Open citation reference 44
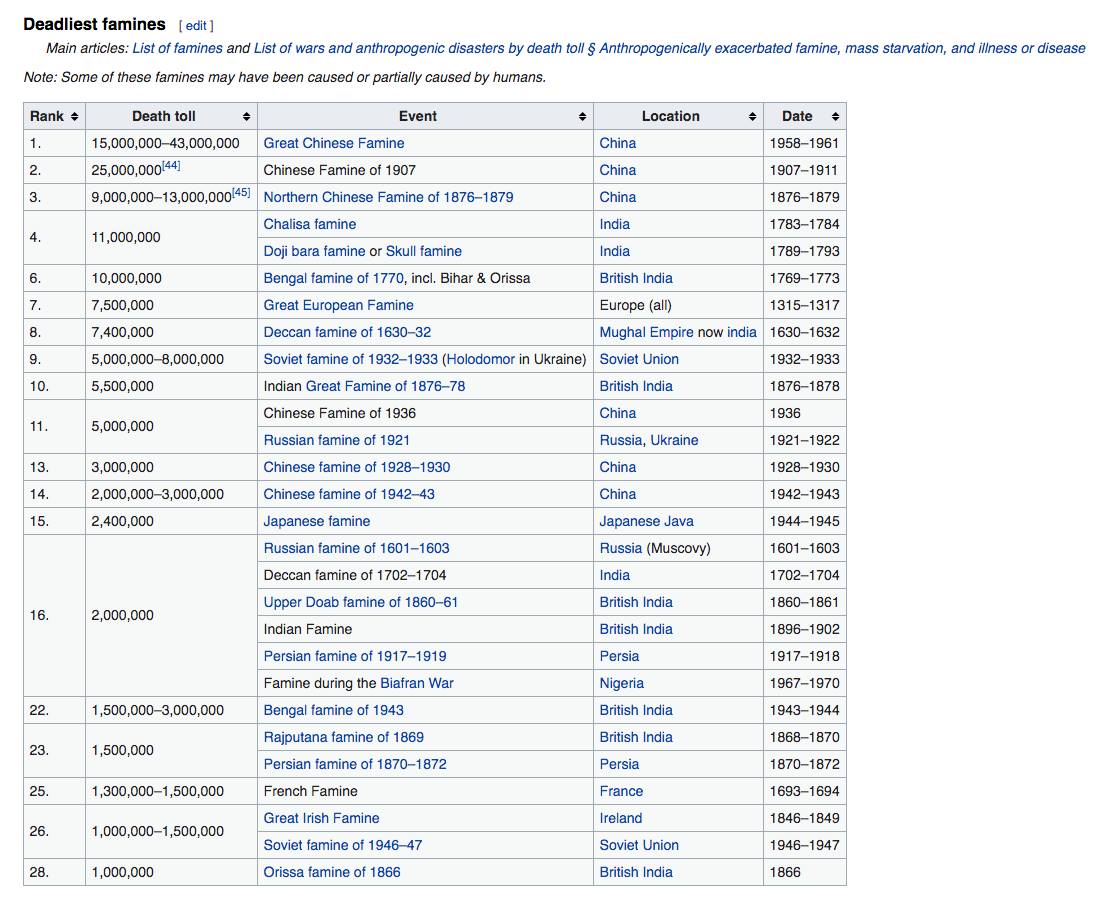 (171, 166)
